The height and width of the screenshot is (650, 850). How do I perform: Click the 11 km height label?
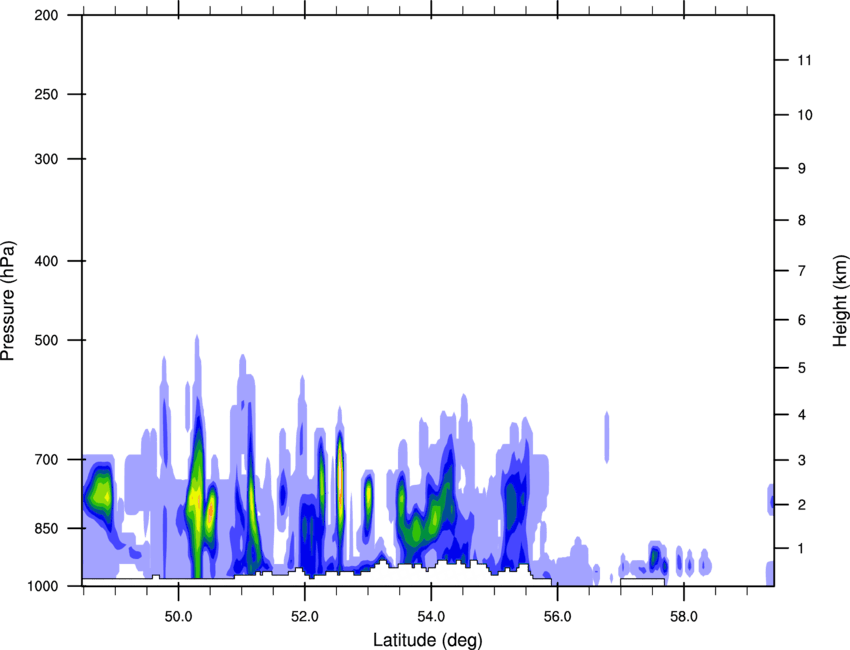pos(804,60)
